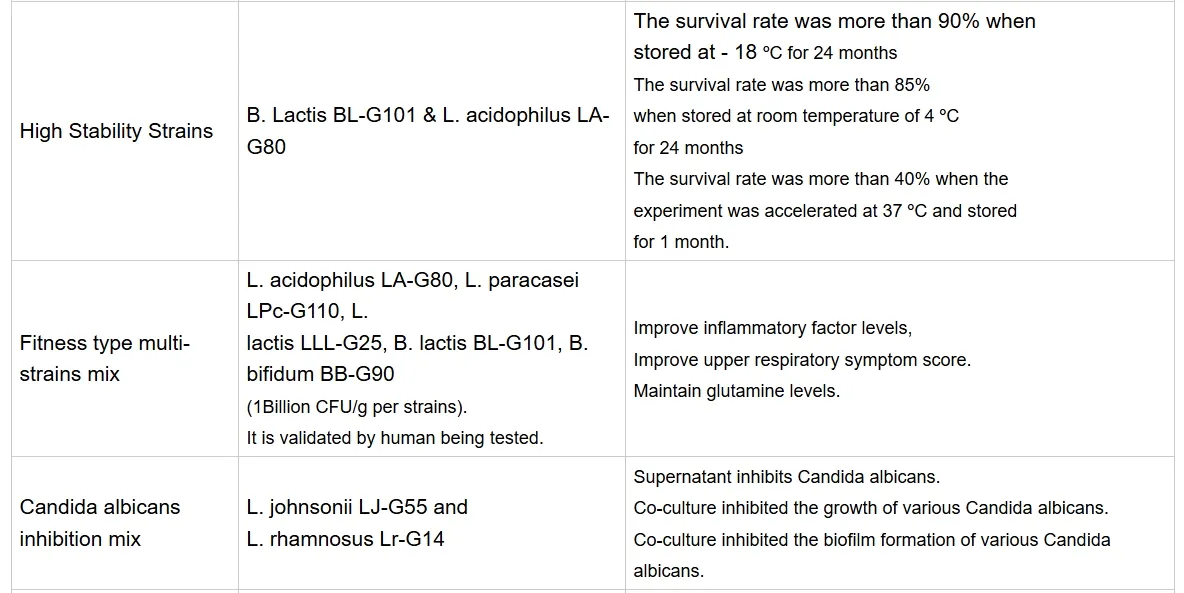Screen dimensions: 1184x593
Task: Click "It is validated by human being tested."
Action: pyautogui.click(x=395, y=438)
